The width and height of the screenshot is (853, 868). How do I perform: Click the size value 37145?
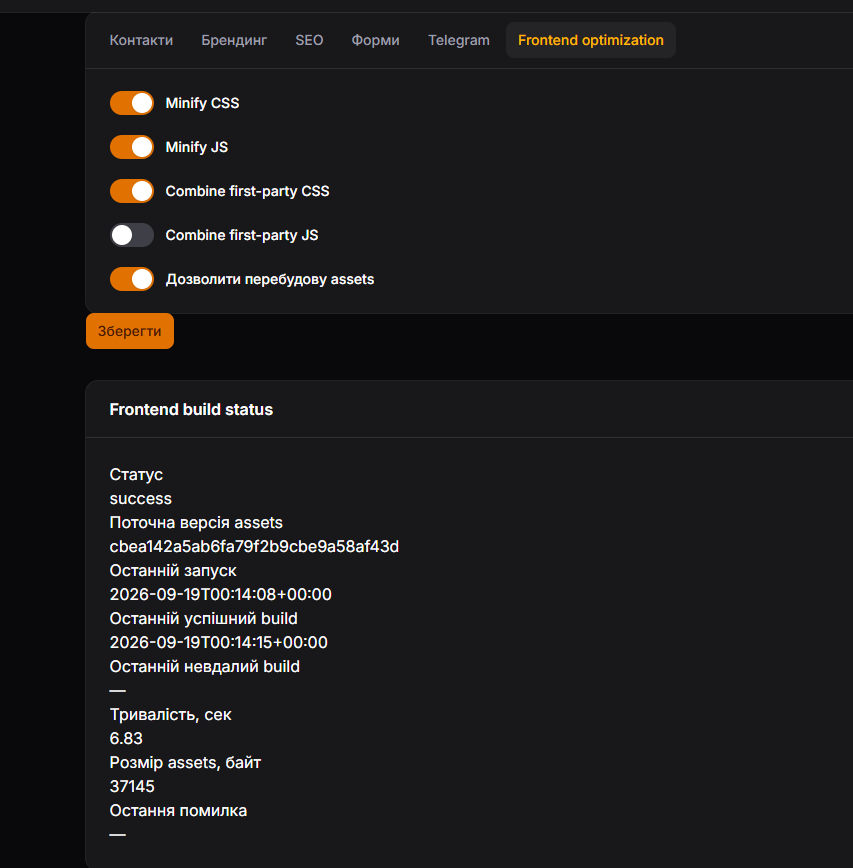(x=132, y=787)
